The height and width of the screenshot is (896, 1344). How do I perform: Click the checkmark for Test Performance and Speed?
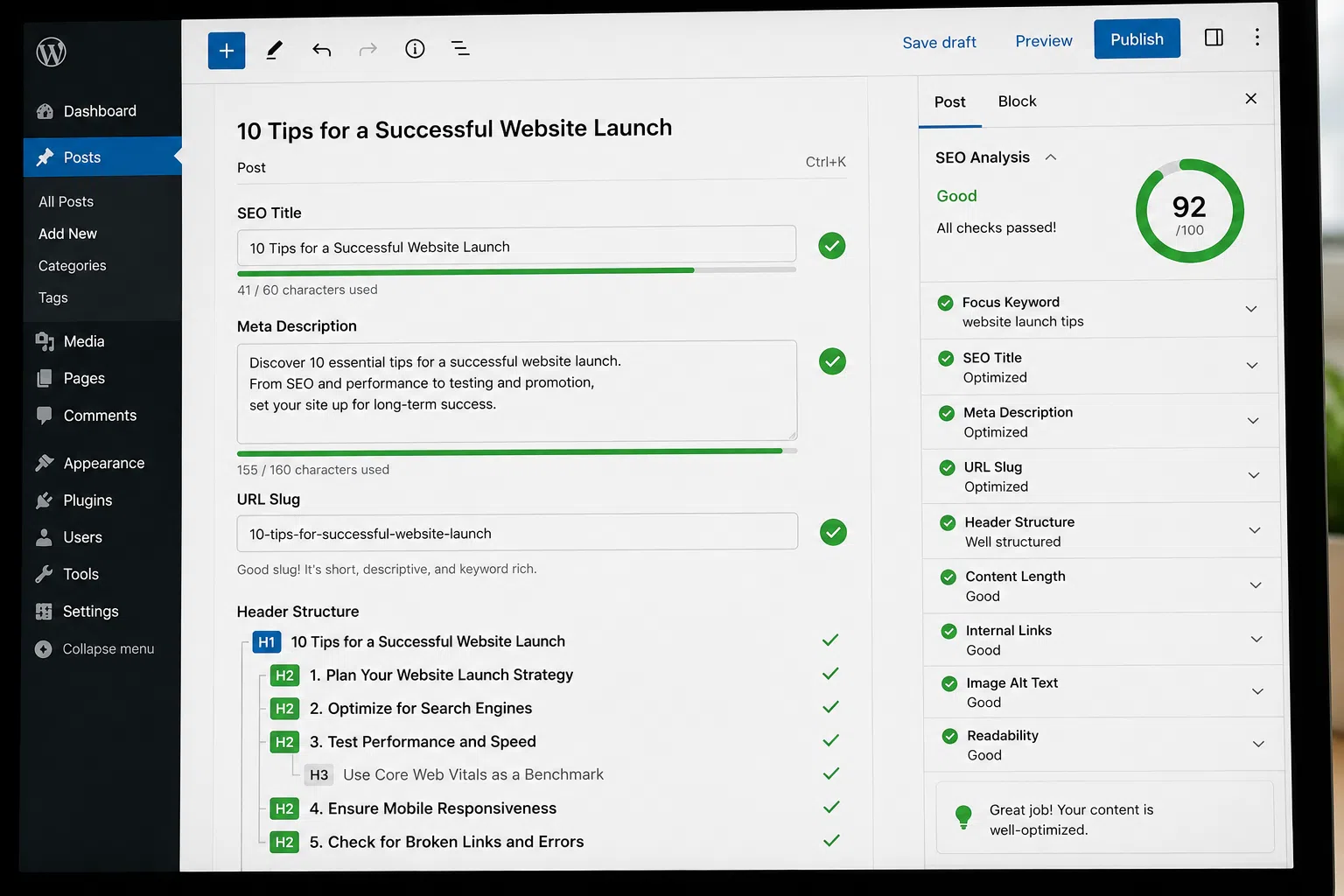click(831, 740)
